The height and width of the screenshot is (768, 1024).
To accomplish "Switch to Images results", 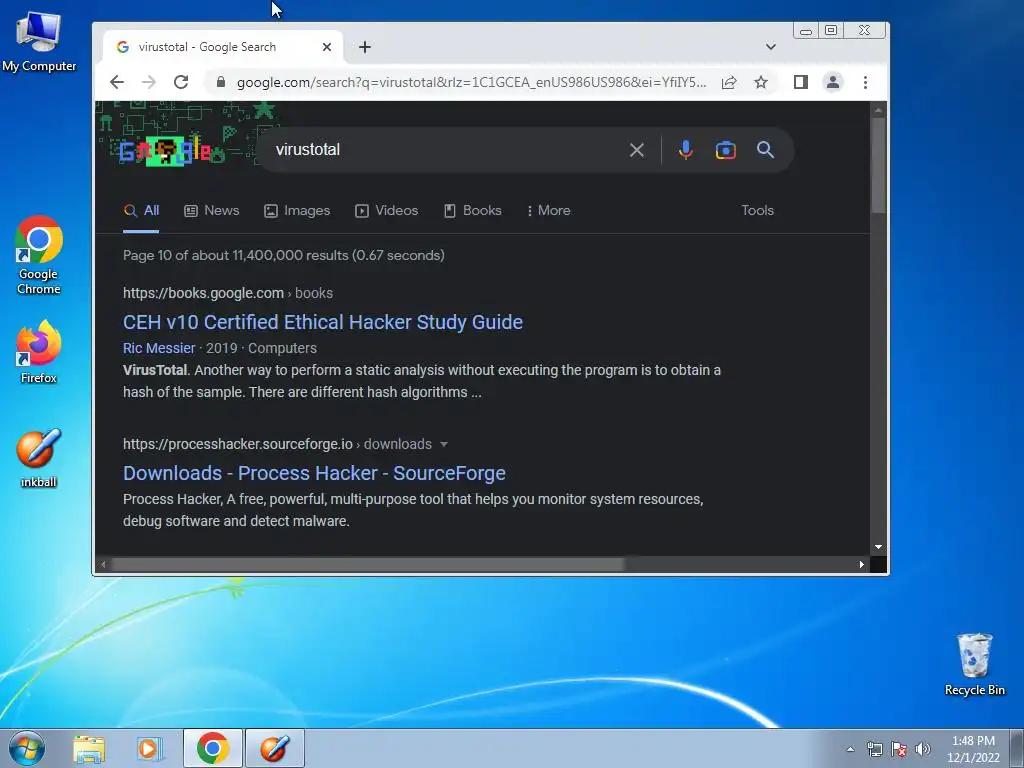I will click(297, 210).
